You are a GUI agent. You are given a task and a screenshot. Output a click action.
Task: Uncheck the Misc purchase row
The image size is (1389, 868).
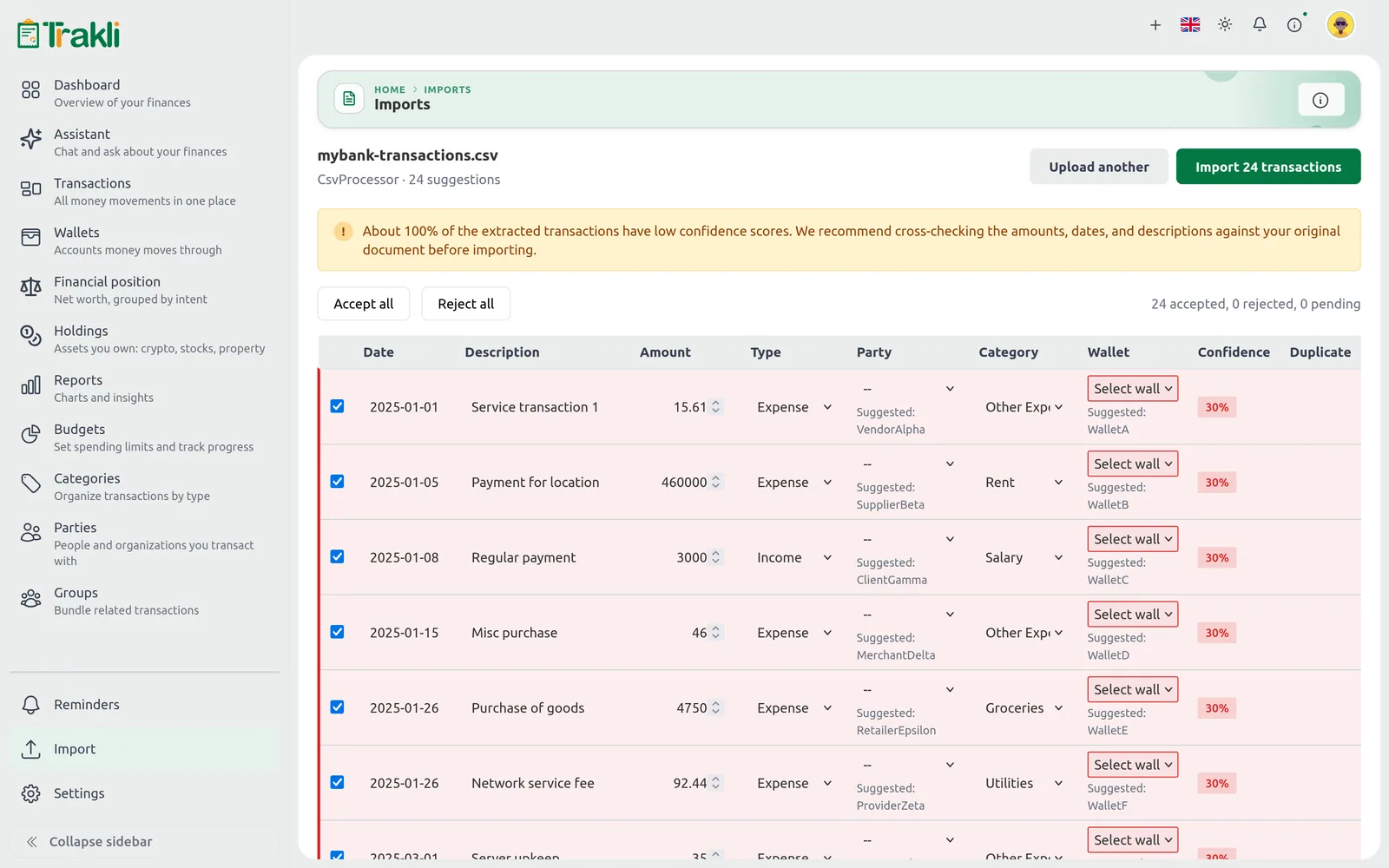tap(338, 632)
